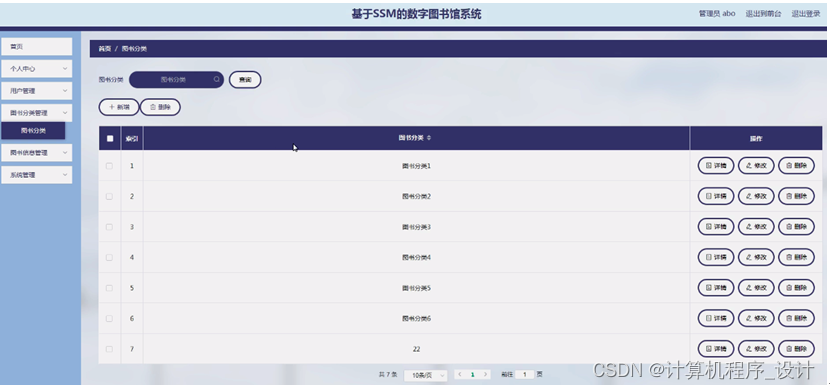Open 详情 for row 图书分类2
Screen dimensions: 830x389
[716, 196]
